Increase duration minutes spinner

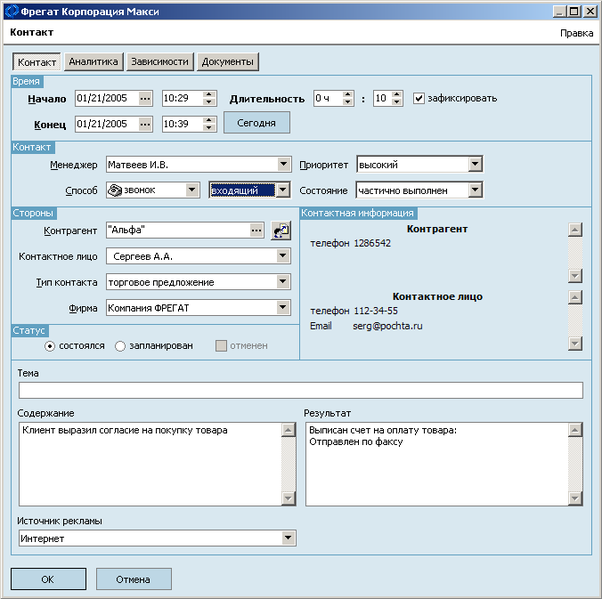coord(397,95)
